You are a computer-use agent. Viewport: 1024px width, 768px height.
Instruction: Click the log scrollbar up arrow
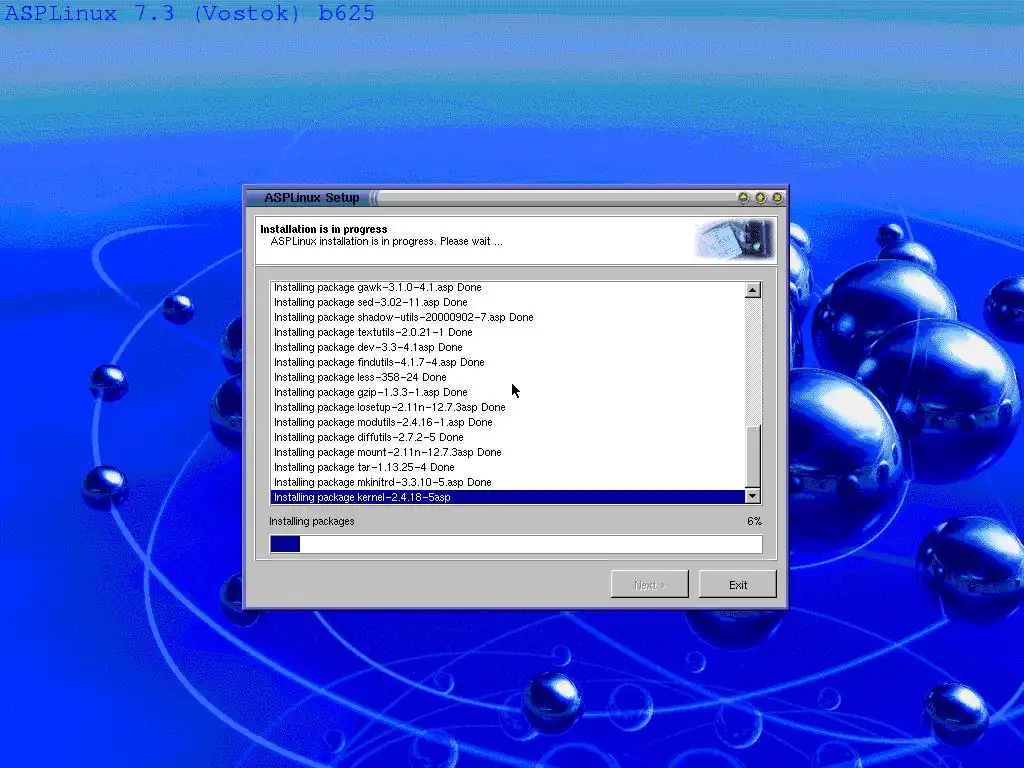click(753, 290)
